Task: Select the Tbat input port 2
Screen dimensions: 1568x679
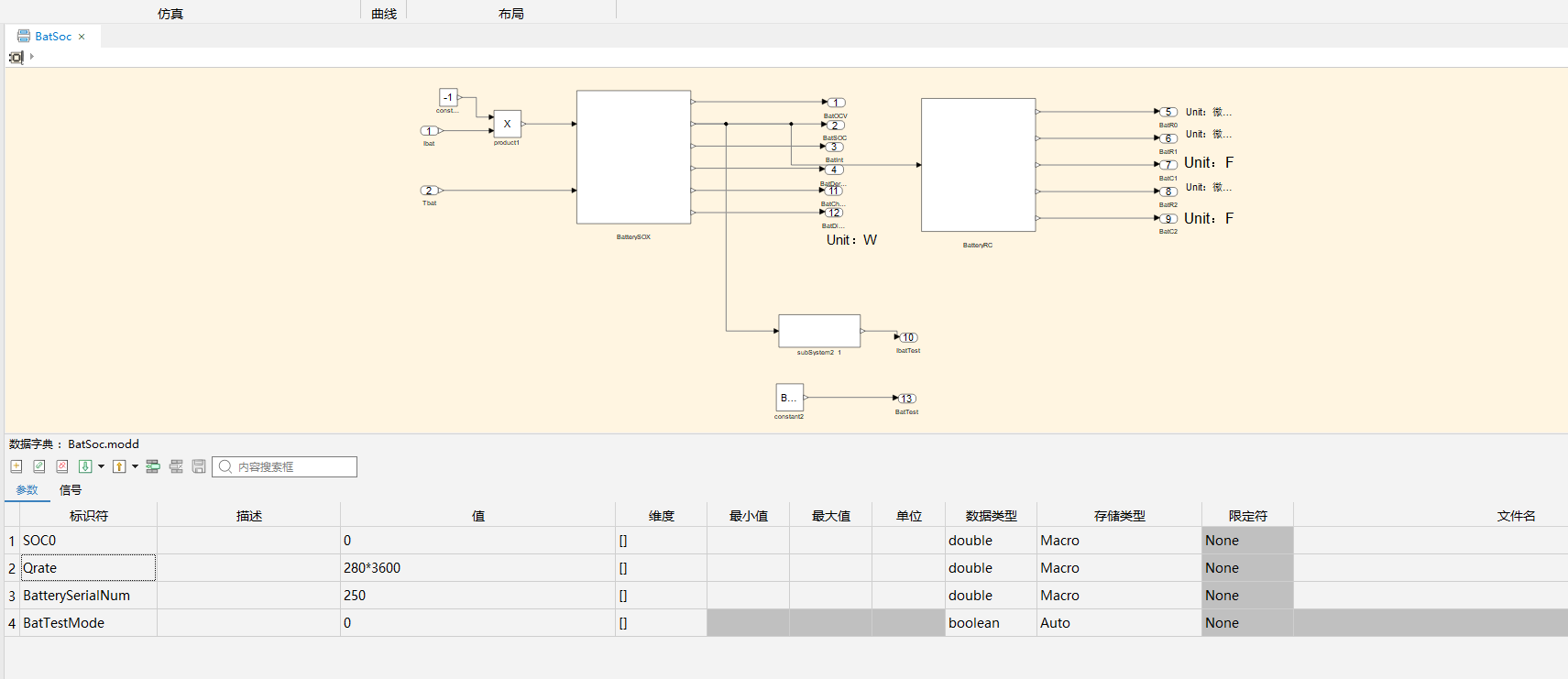Action: 429,191
